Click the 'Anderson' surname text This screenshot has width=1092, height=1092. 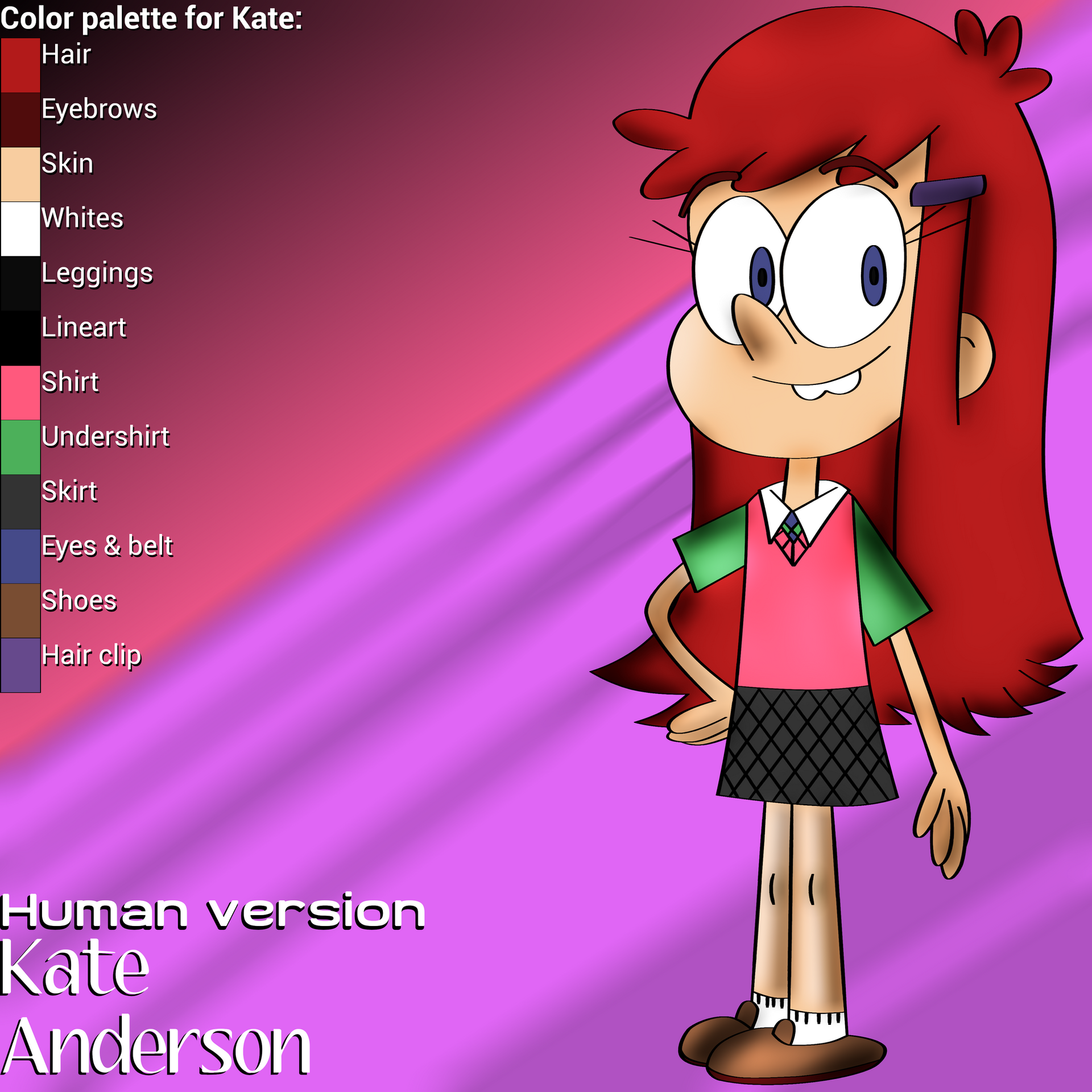coord(157,1045)
